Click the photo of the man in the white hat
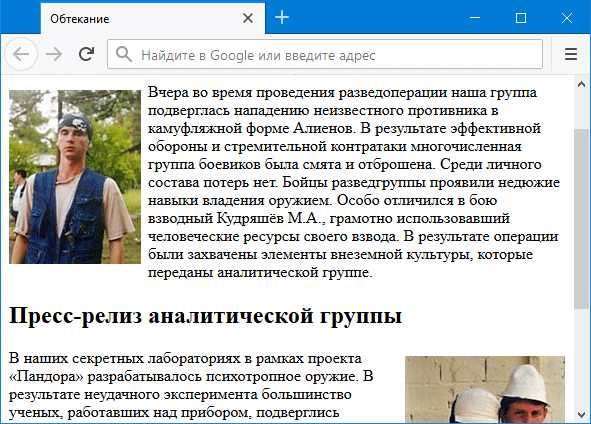The width and height of the screenshot is (591, 424). point(485,389)
